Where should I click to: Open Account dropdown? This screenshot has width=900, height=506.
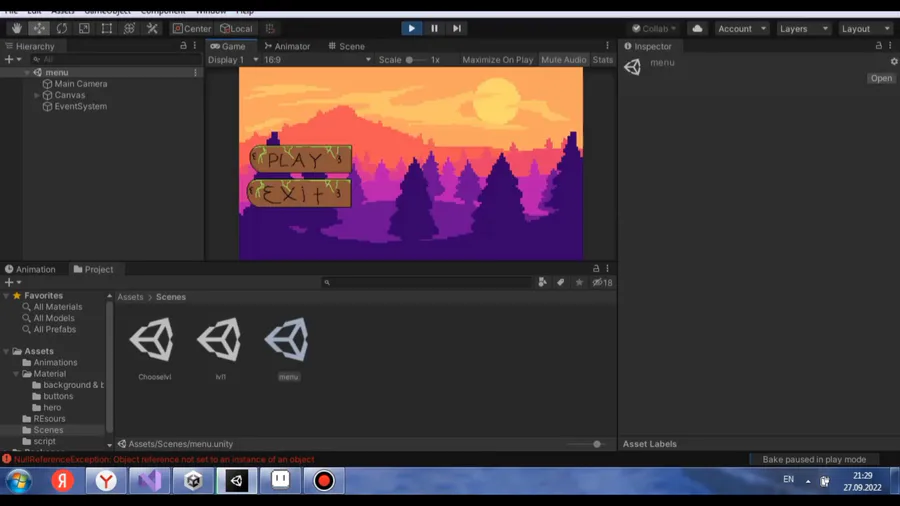[x=742, y=28]
